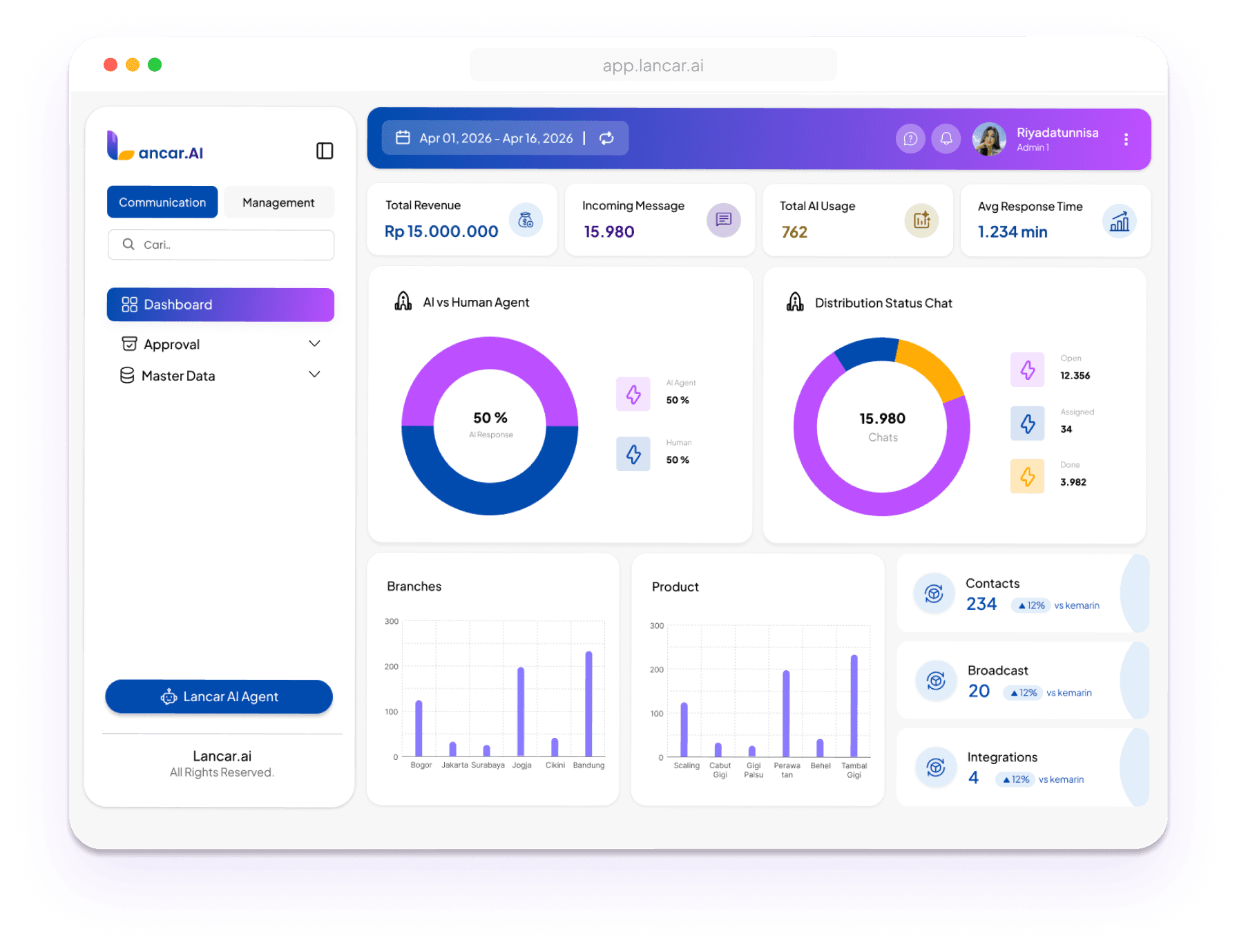The image size is (1237, 952).
Task: Open the help question mark icon
Action: 910,139
